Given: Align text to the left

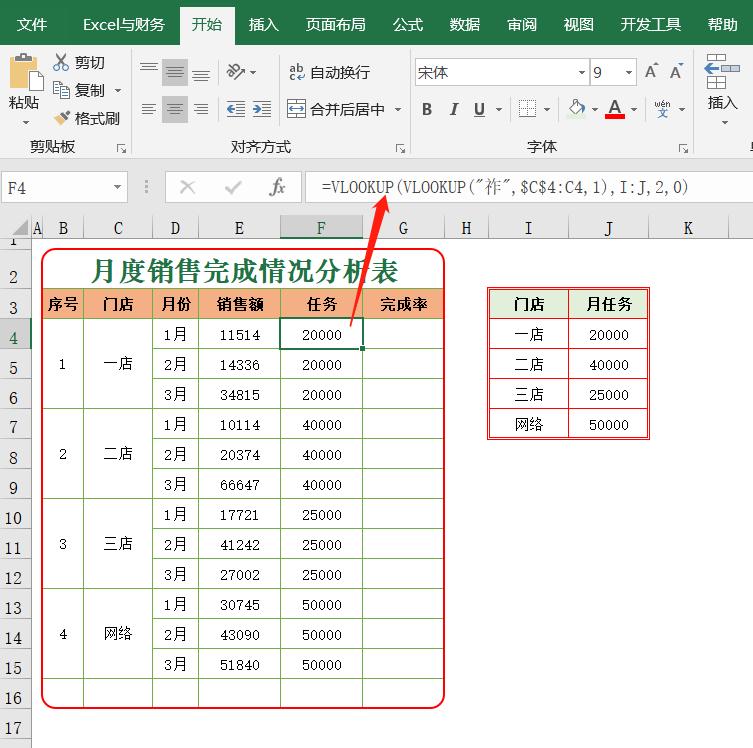Looking at the screenshot, I should (x=149, y=109).
